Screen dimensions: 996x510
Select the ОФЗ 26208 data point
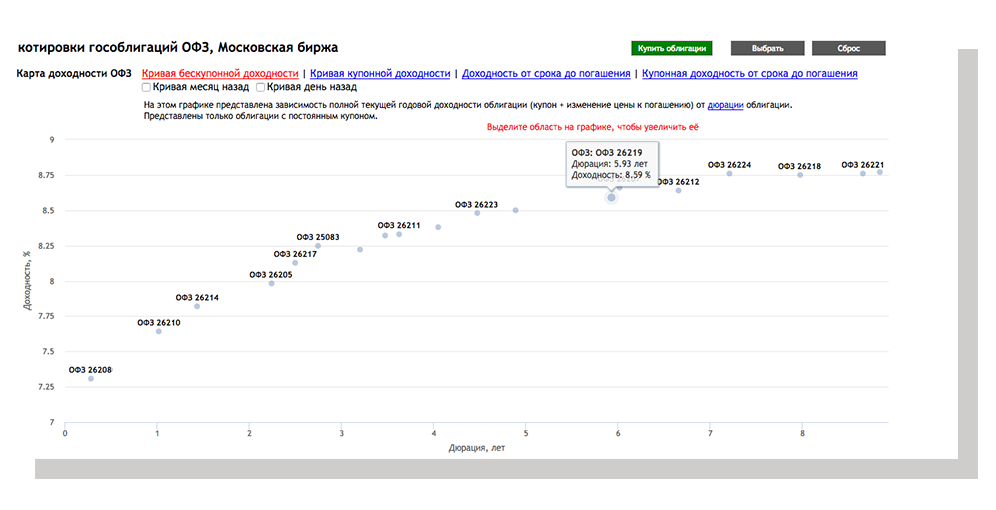click(91, 379)
